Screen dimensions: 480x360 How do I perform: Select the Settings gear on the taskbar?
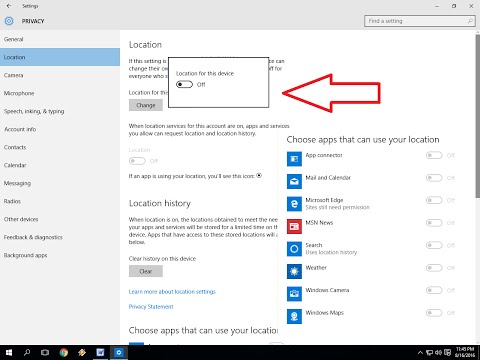point(119,352)
